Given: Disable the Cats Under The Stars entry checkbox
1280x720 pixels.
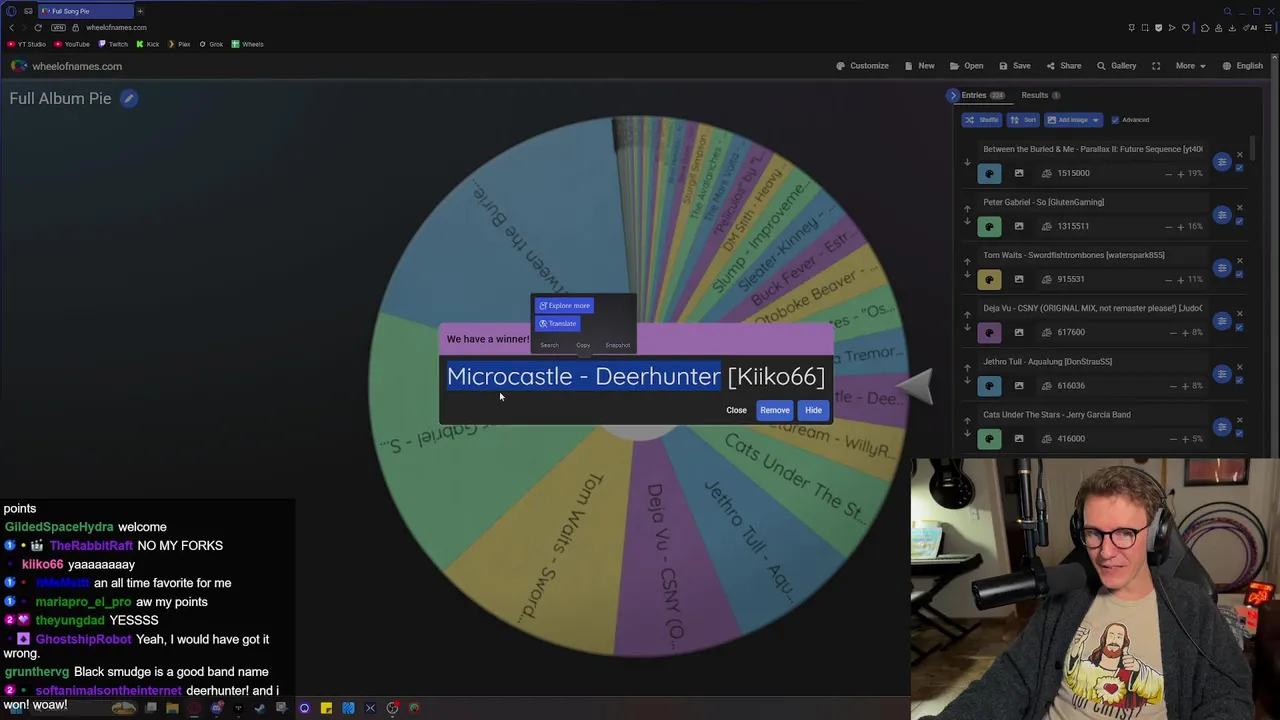Looking at the screenshot, I should (1239, 432).
